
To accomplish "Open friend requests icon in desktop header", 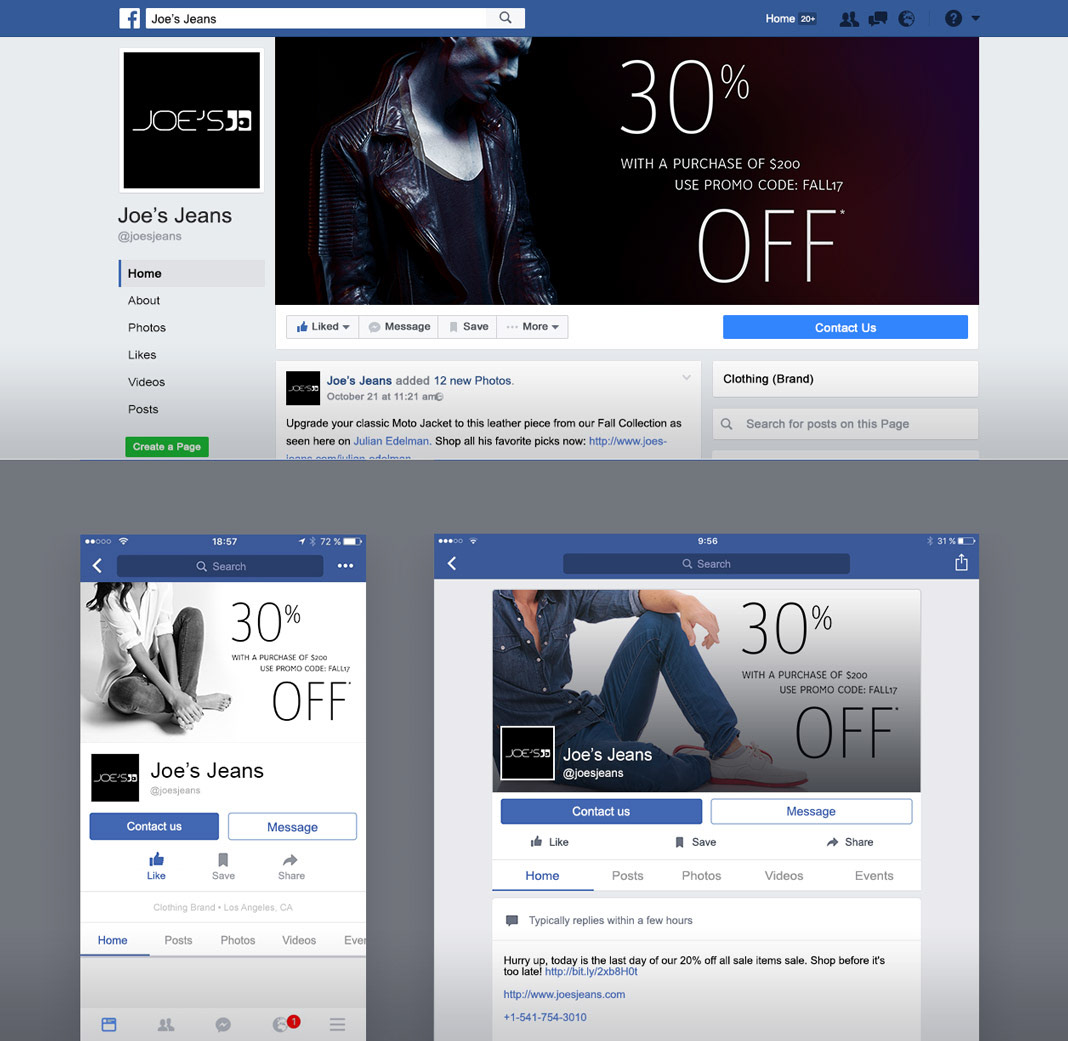I will coord(849,19).
